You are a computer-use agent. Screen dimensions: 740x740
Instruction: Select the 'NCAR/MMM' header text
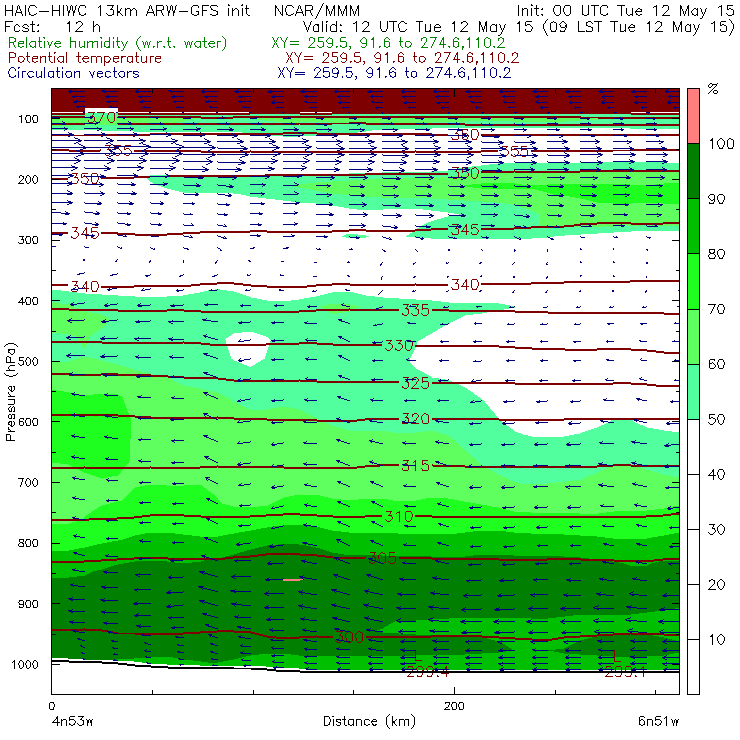pyautogui.click(x=317, y=11)
